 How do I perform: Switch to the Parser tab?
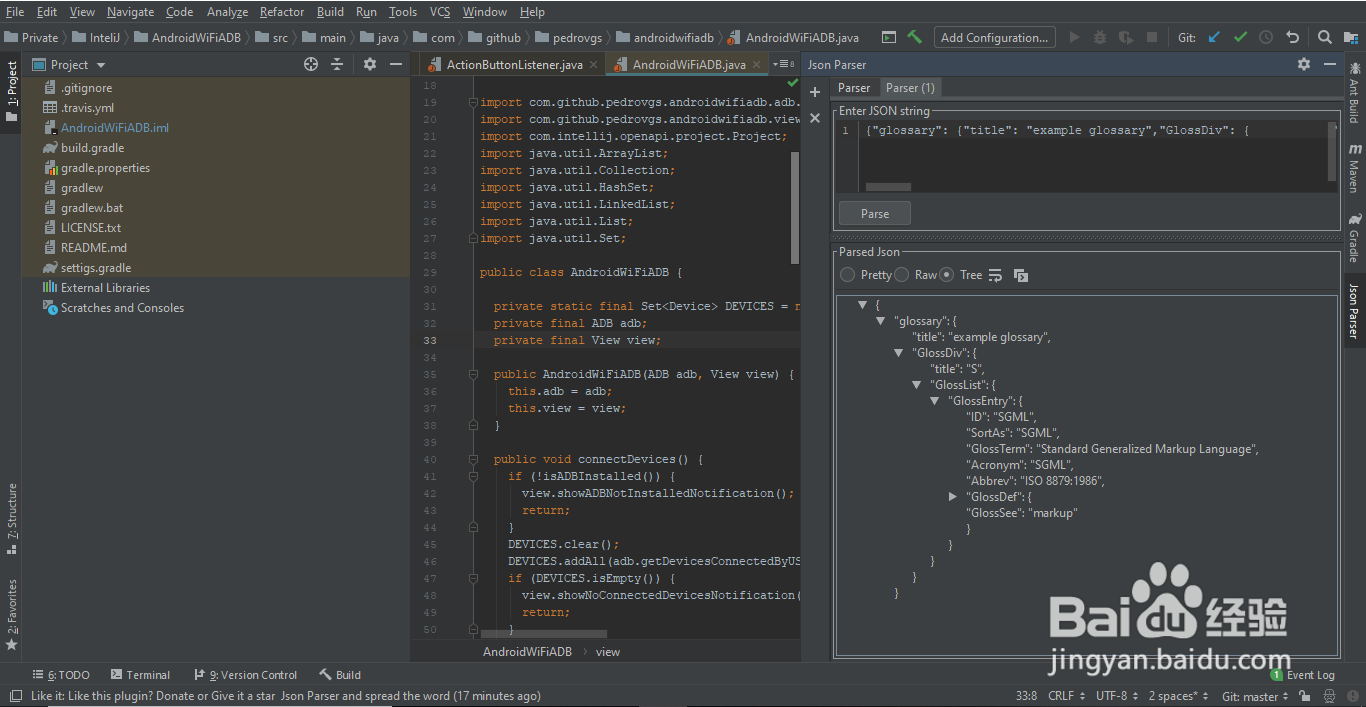(853, 88)
